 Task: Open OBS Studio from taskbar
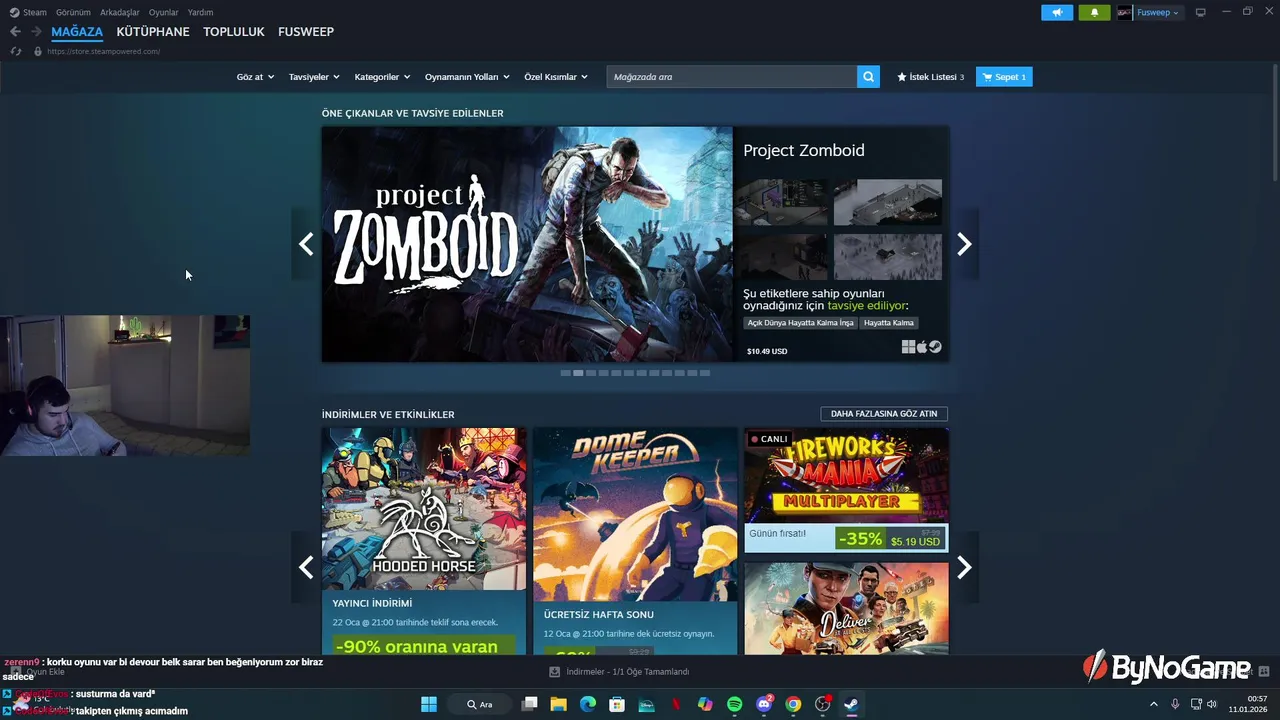click(x=823, y=704)
